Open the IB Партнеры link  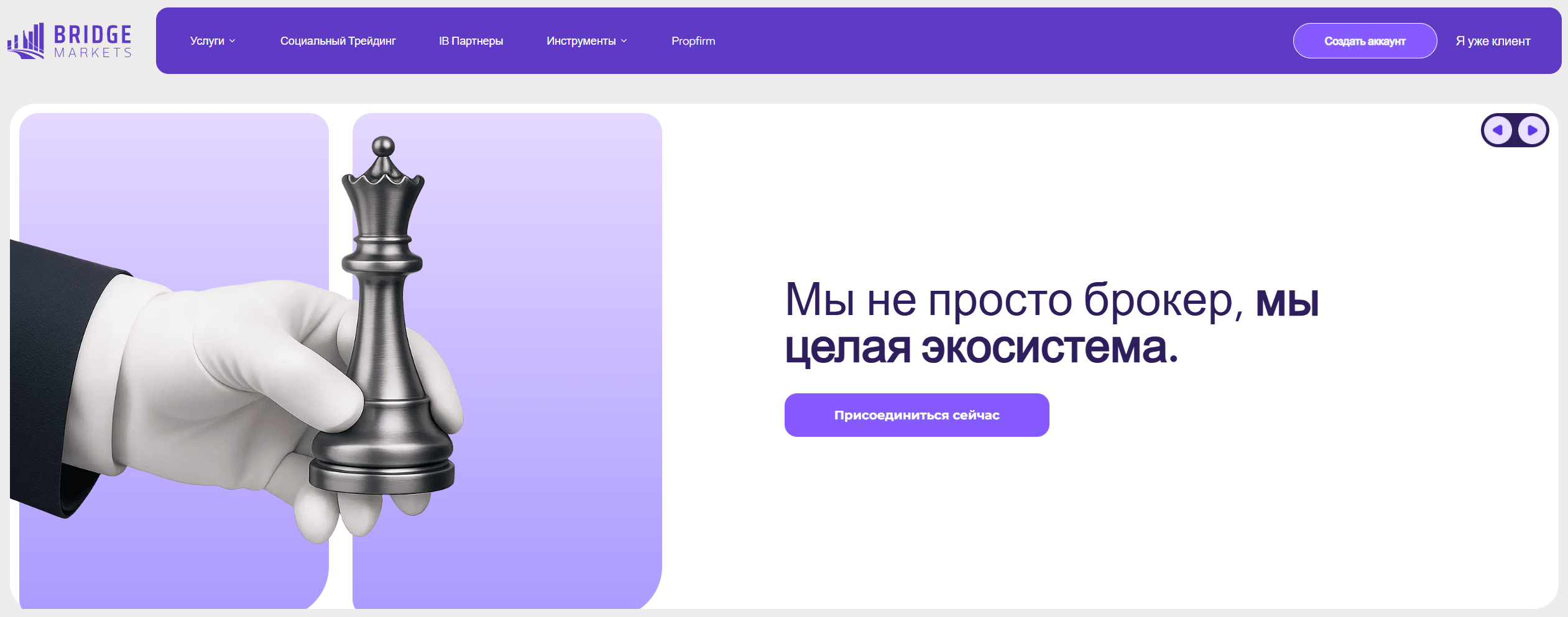click(471, 41)
